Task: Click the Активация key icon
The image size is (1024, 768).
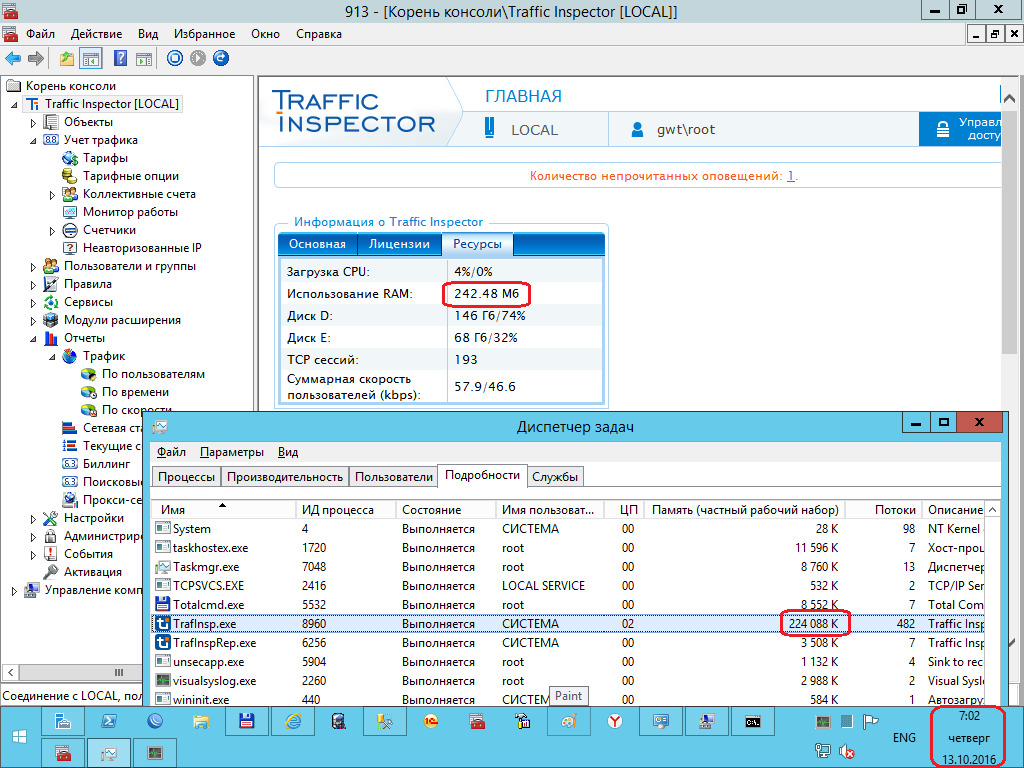Action: point(51,572)
